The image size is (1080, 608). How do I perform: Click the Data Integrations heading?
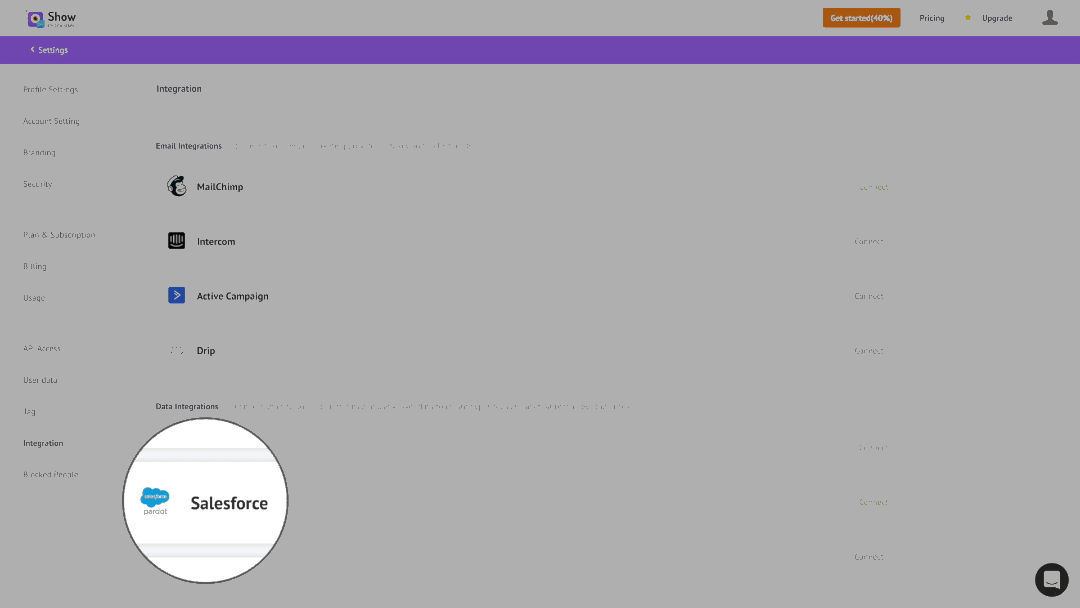coord(187,406)
